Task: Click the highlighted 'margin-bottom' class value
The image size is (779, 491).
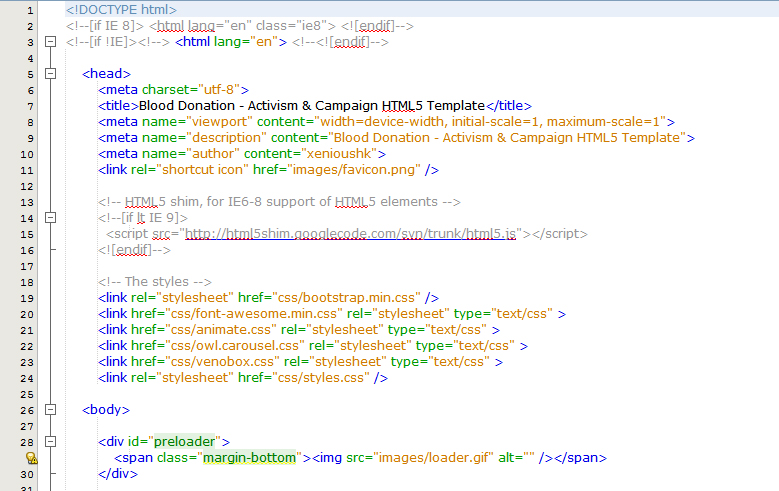Action: (x=249, y=457)
